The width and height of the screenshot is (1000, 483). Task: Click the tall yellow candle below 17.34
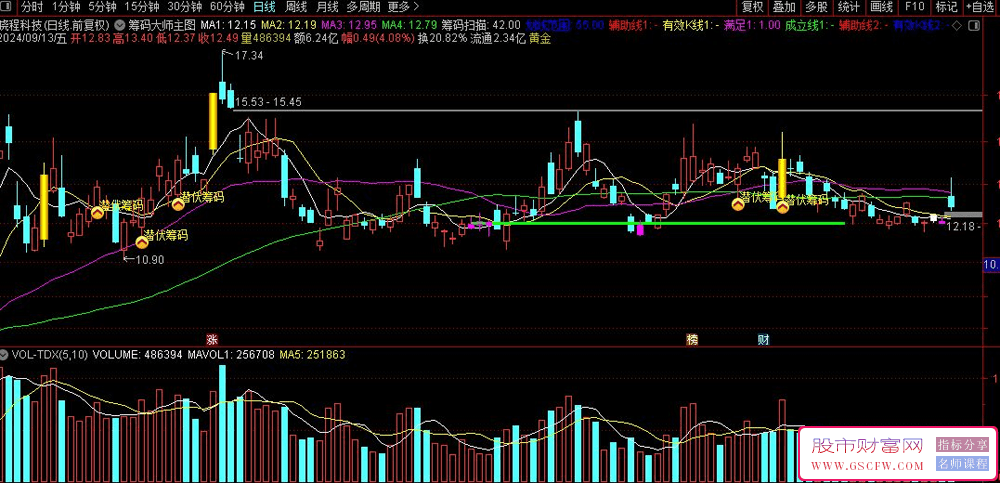(x=212, y=121)
